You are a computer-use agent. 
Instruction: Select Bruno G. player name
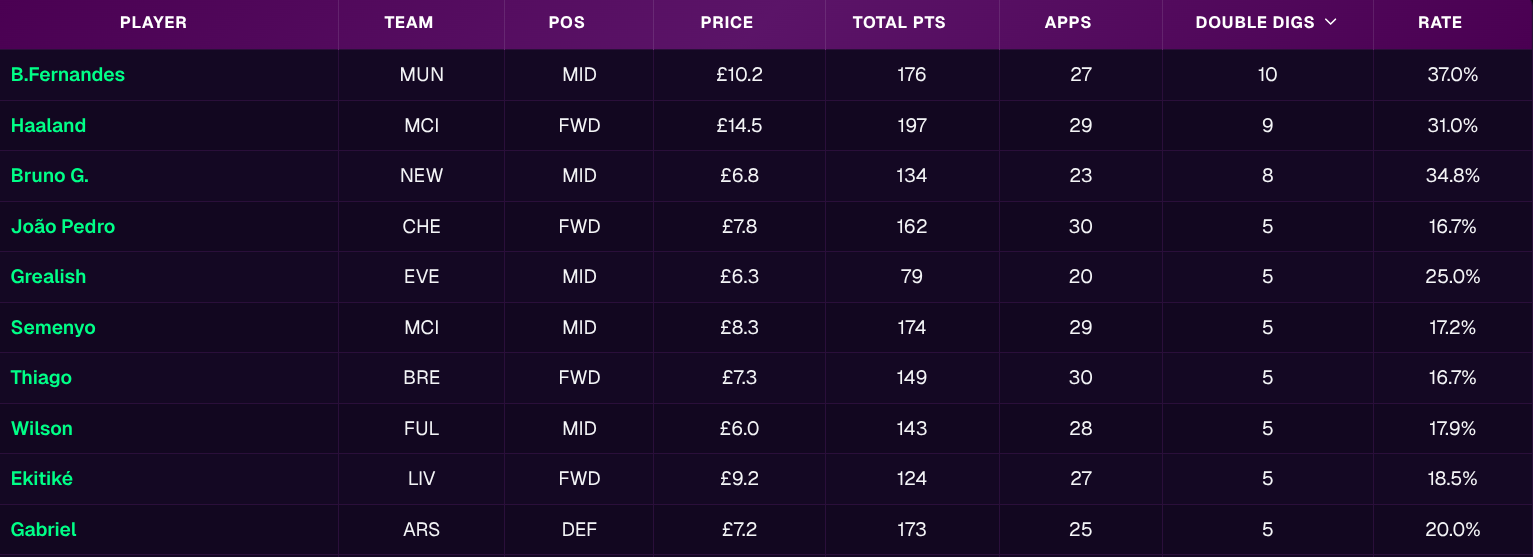click(x=50, y=176)
